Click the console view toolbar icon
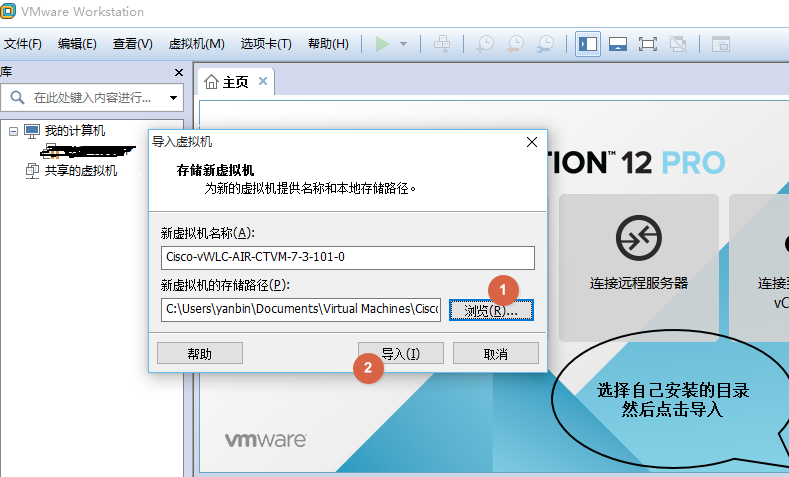Viewport: 789px width, 477px height. tap(721, 44)
